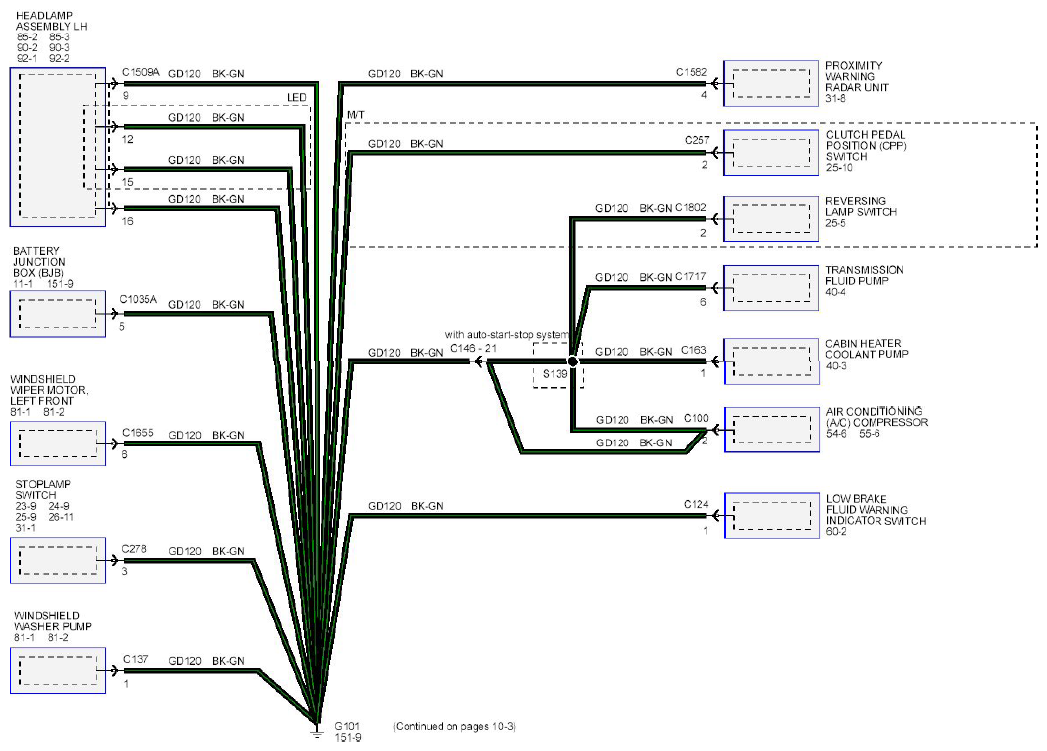Select the 'G101' ground label
The width and height of the screenshot is (1047, 751).
coord(347,726)
